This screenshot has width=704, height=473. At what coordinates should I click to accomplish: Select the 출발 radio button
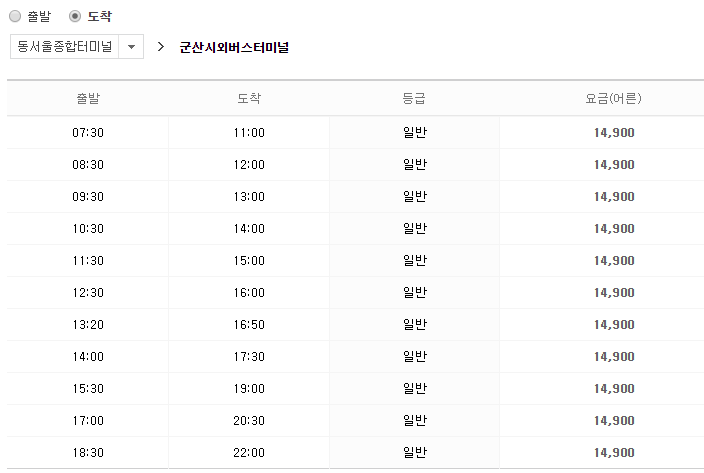pyautogui.click(x=14, y=16)
